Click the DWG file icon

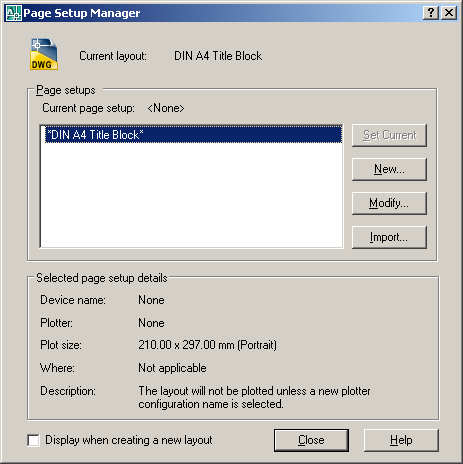pyautogui.click(x=44, y=54)
